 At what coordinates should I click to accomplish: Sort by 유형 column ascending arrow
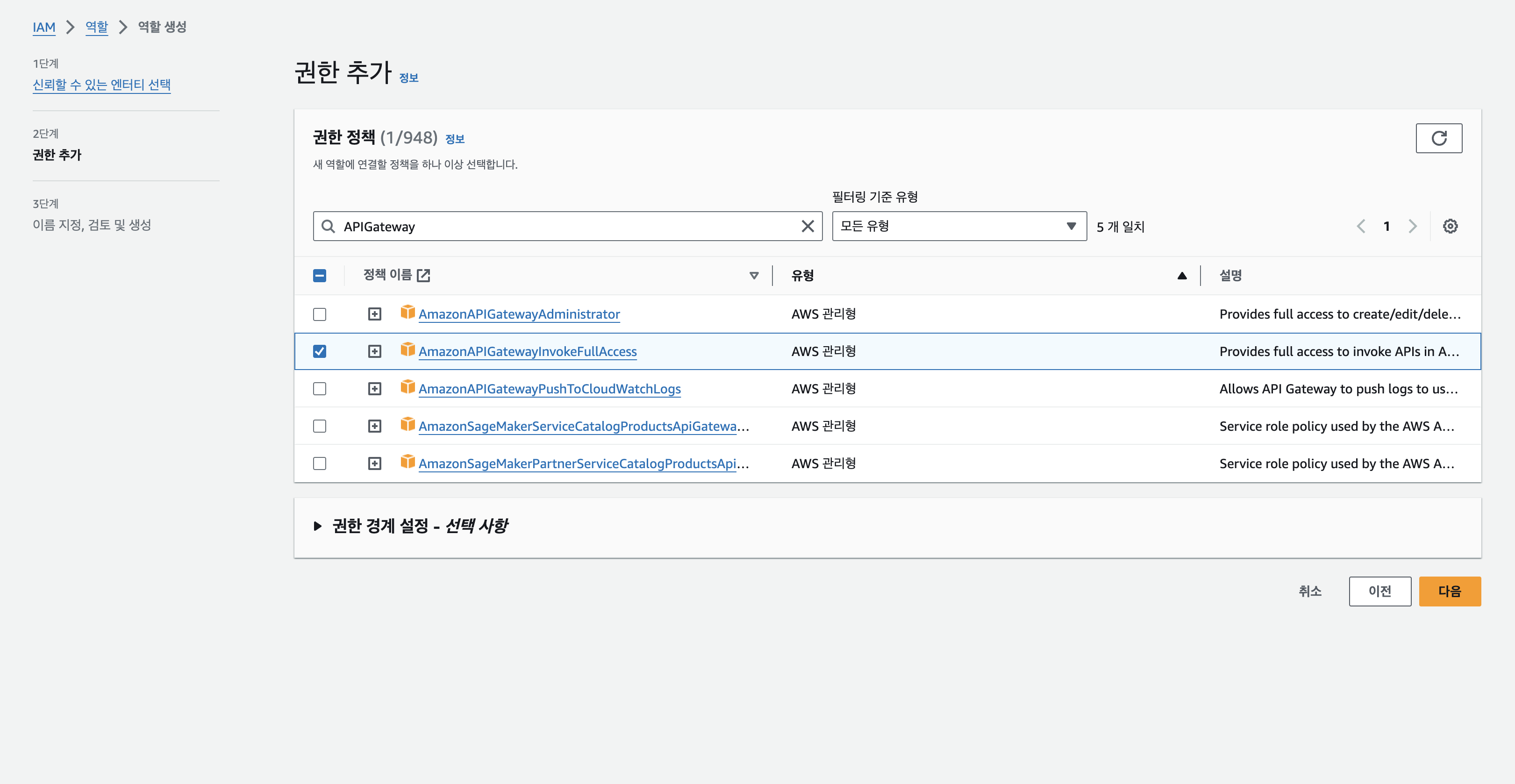pos(1181,275)
